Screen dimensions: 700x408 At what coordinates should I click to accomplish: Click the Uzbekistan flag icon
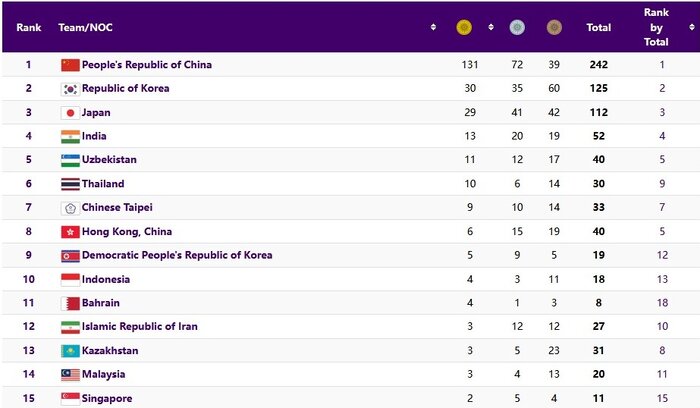70,160
